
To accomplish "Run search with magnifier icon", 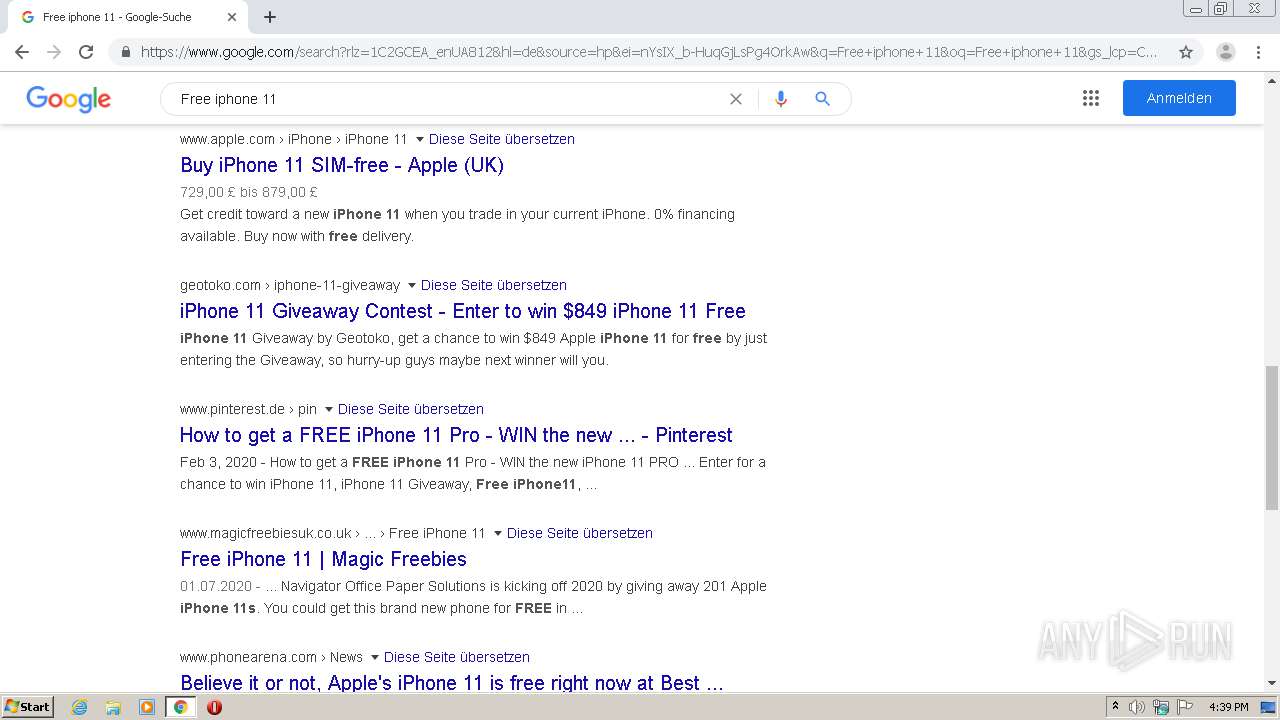I will point(823,99).
